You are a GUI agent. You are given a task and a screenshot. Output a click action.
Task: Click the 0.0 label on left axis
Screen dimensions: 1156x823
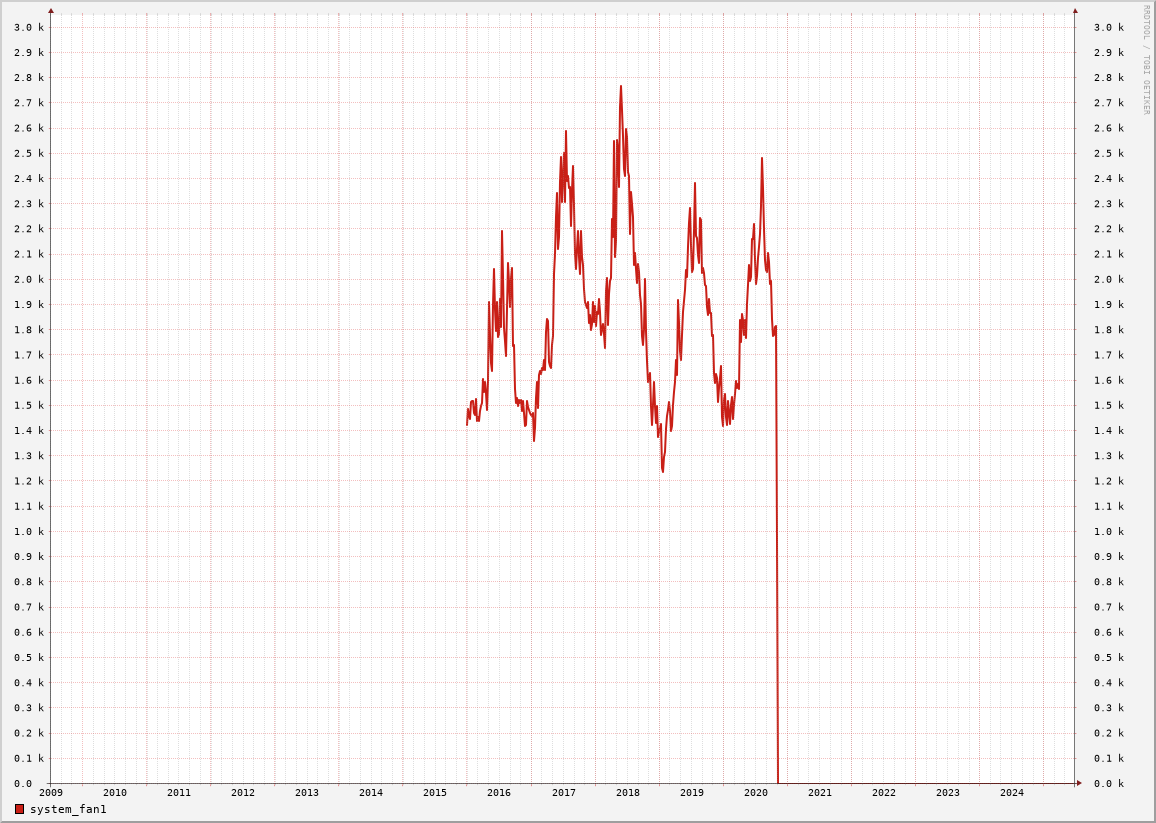point(22,784)
